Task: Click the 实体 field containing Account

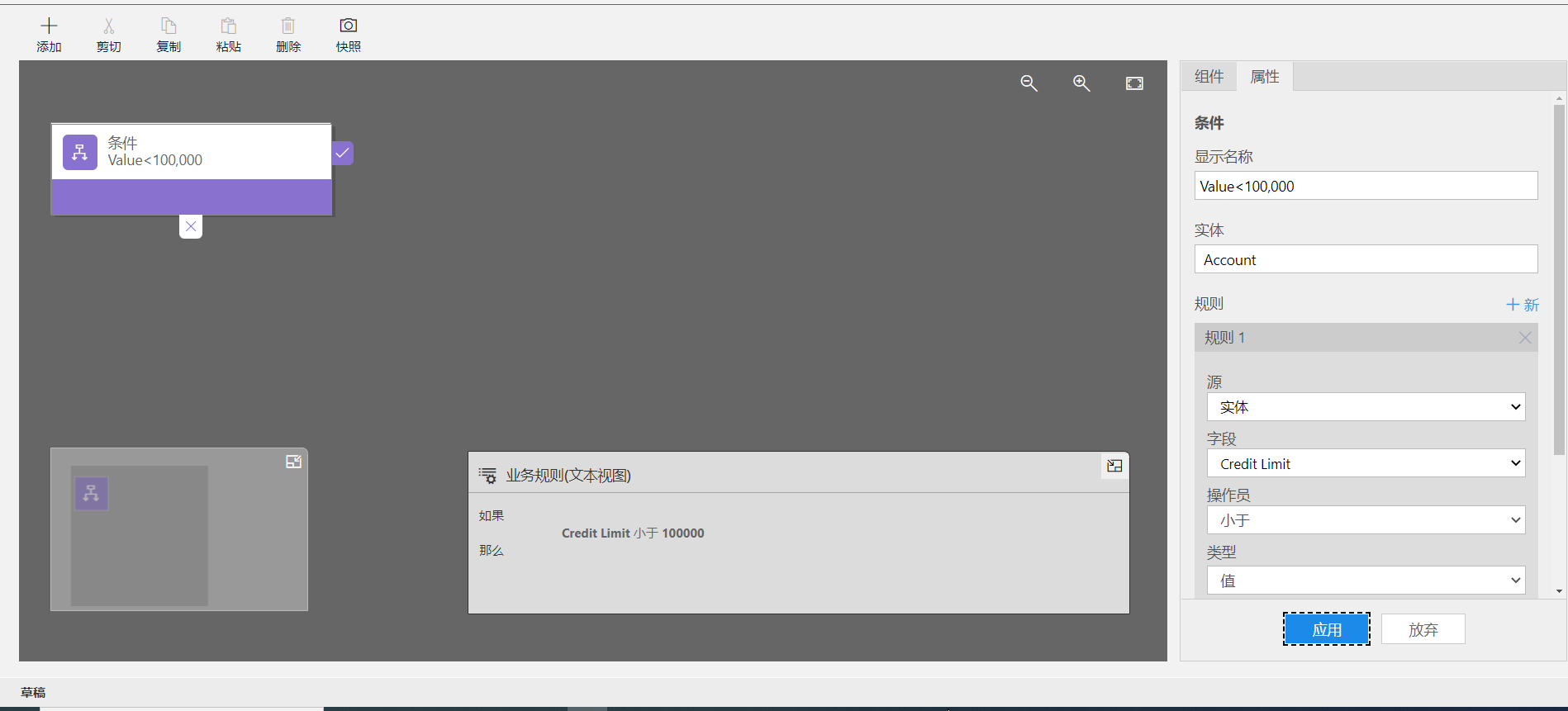Action: (1366, 259)
